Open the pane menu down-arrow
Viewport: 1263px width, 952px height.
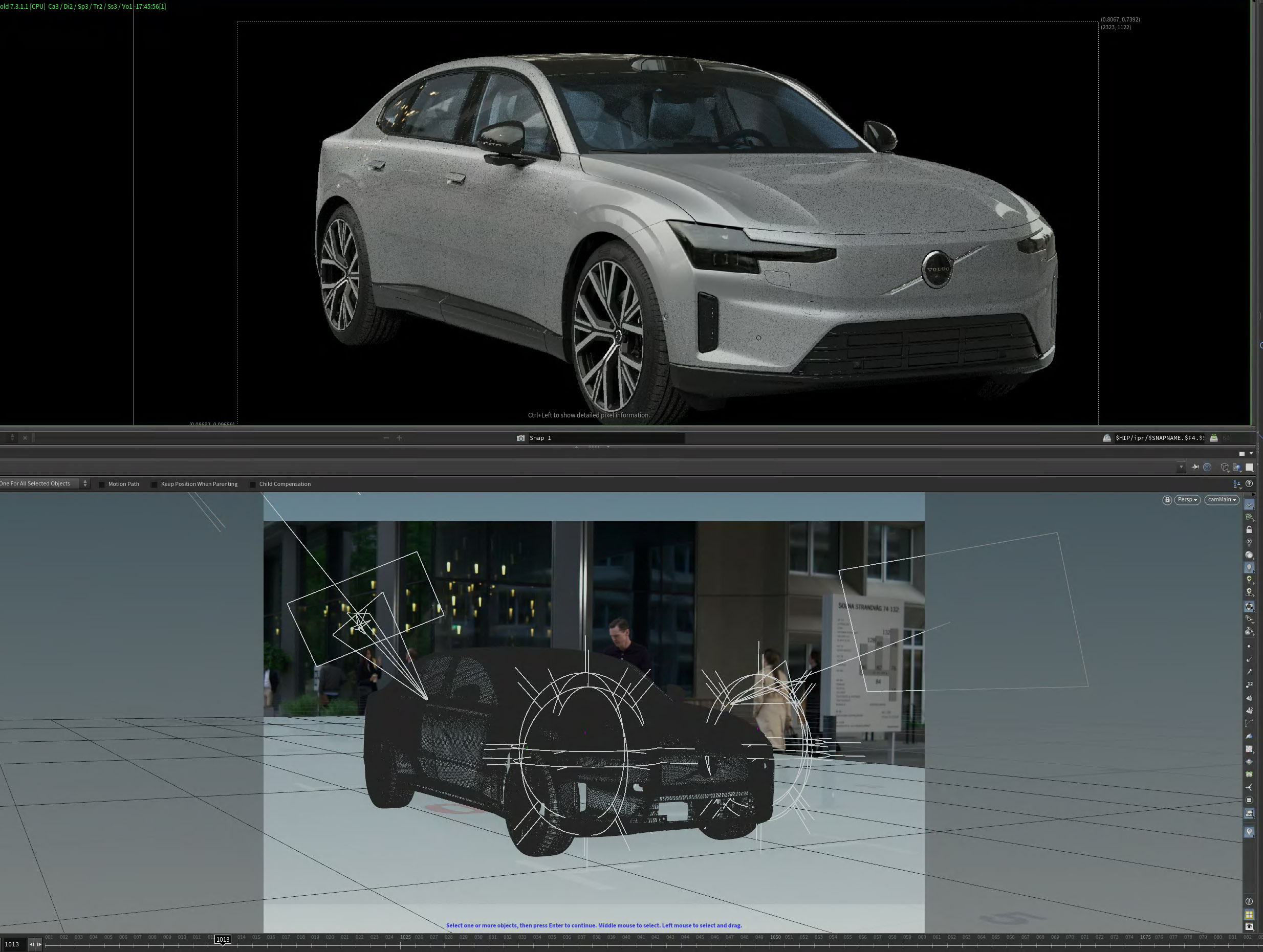tap(1251, 454)
